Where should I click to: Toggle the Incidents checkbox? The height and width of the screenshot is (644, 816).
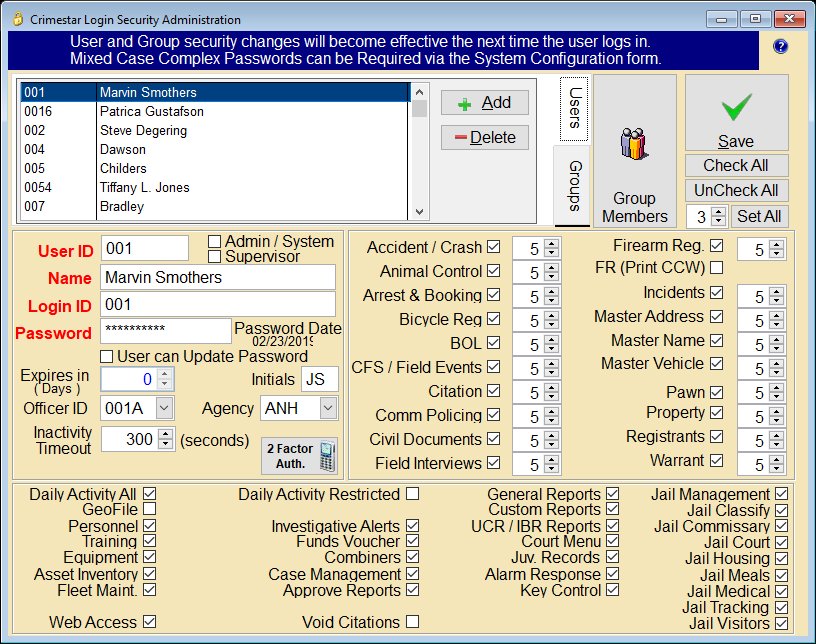[717, 293]
